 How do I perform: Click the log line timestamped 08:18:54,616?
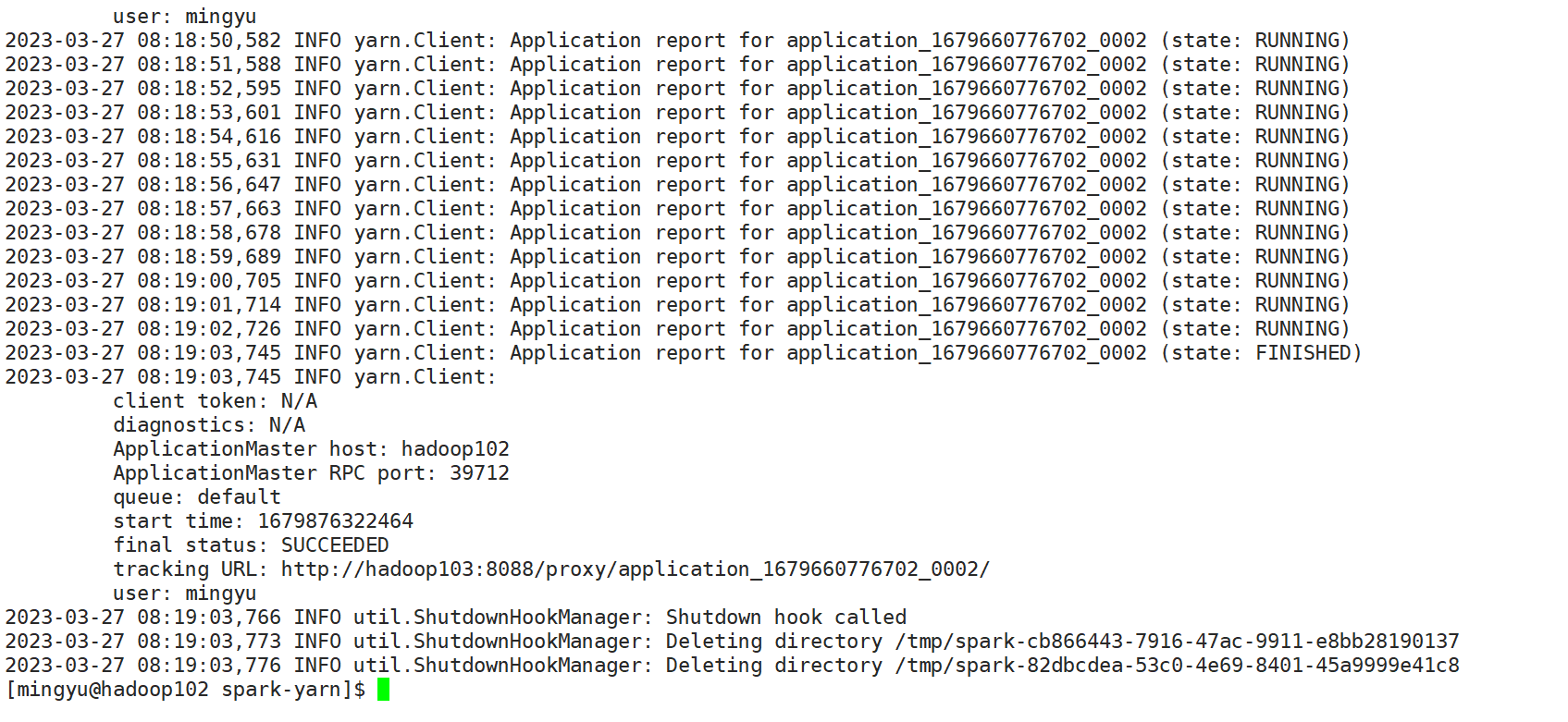(677, 137)
